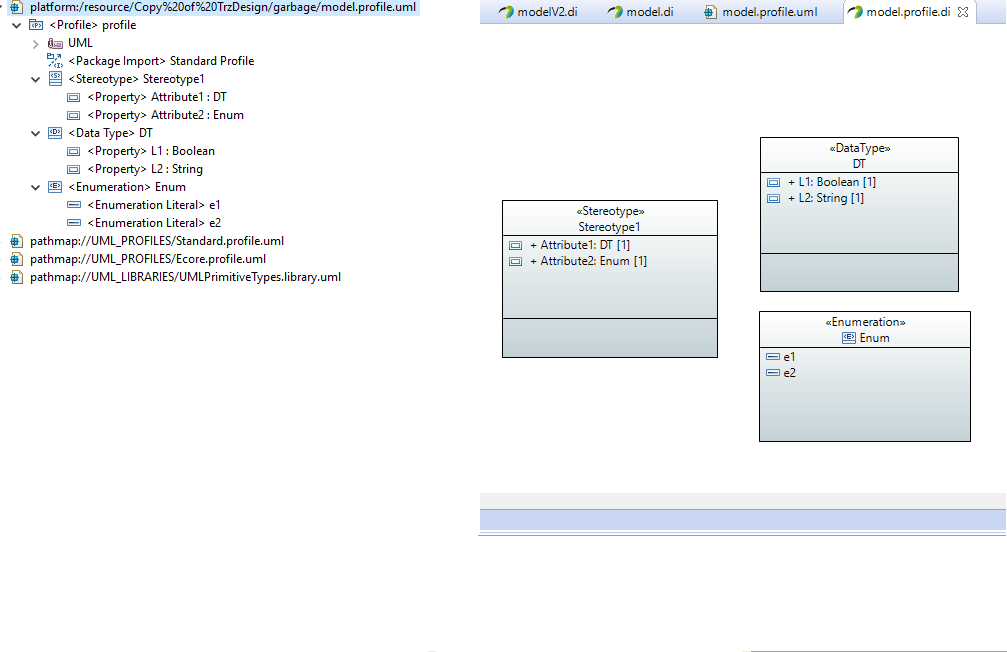
Task: Click literal 'e1' in the Enum diagram box
Action: click(x=789, y=357)
